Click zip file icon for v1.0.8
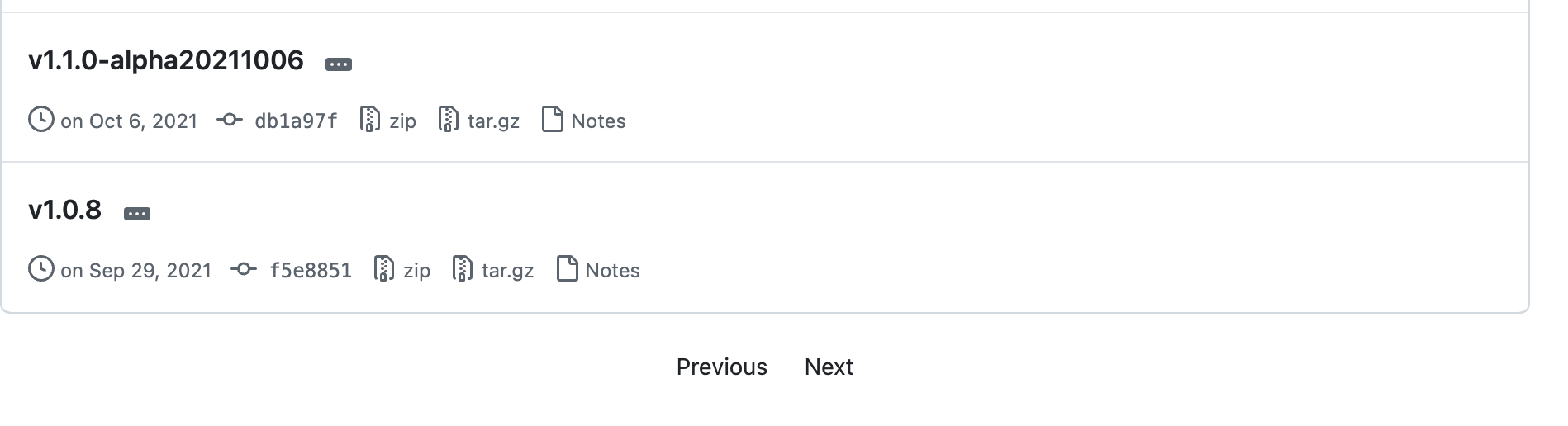 click(x=383, y=269)
